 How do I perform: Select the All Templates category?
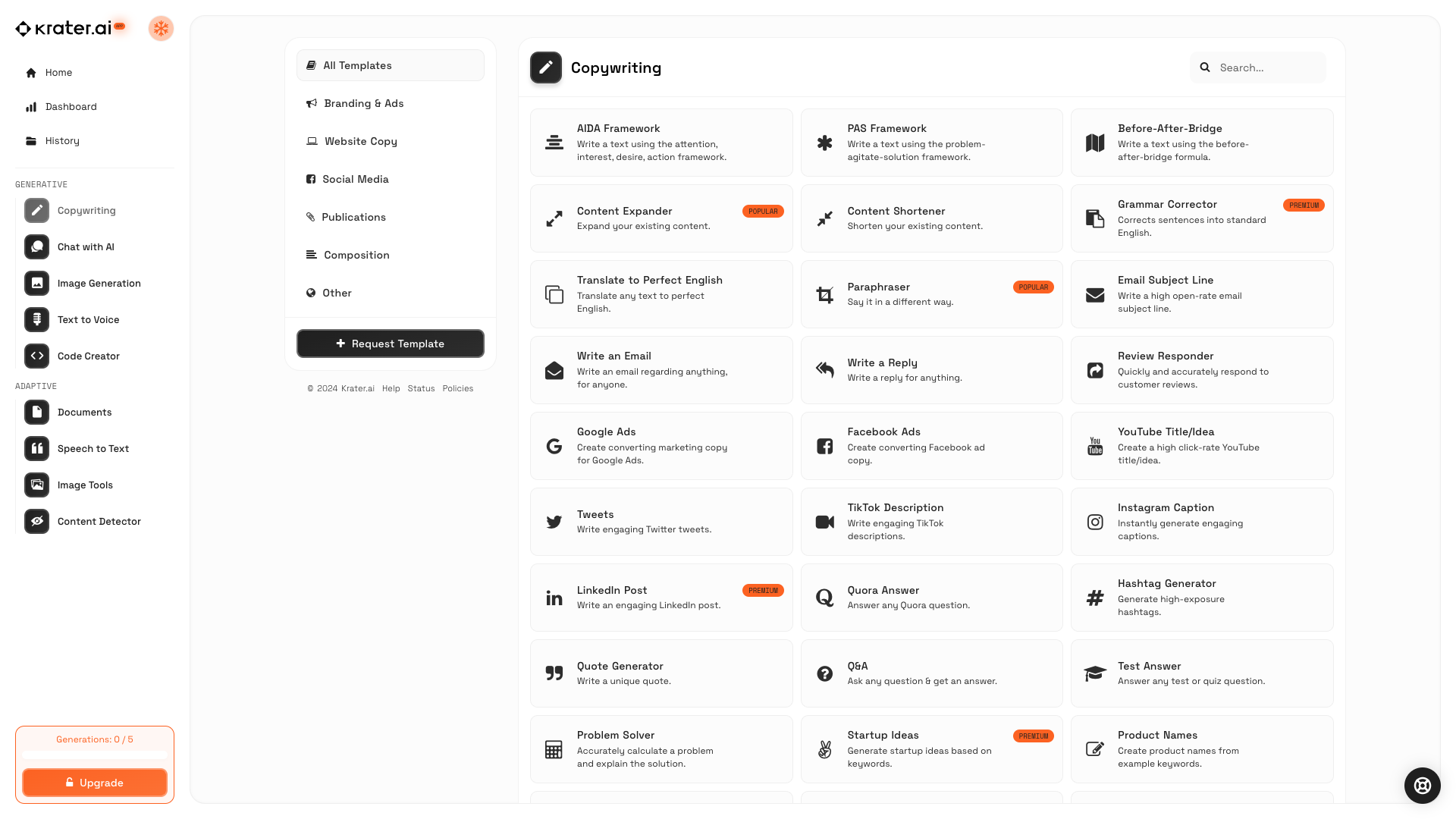point(390,66)
